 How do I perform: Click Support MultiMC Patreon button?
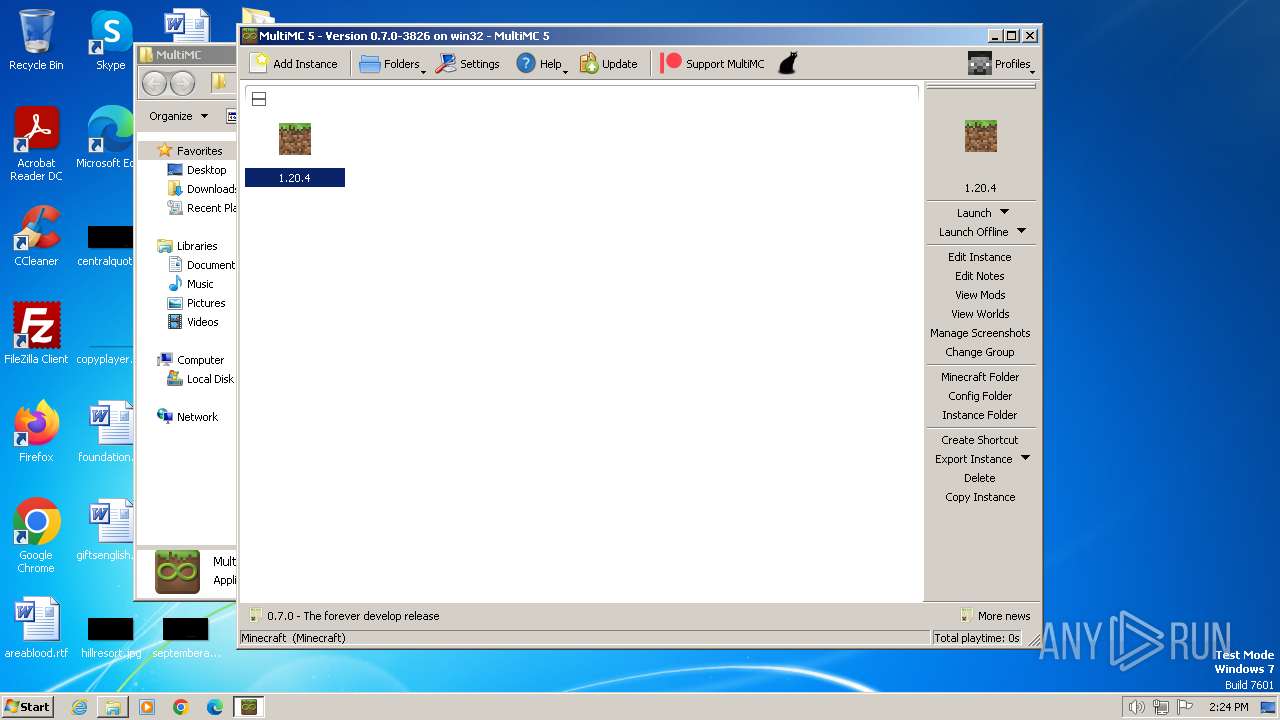pos(713,64)
